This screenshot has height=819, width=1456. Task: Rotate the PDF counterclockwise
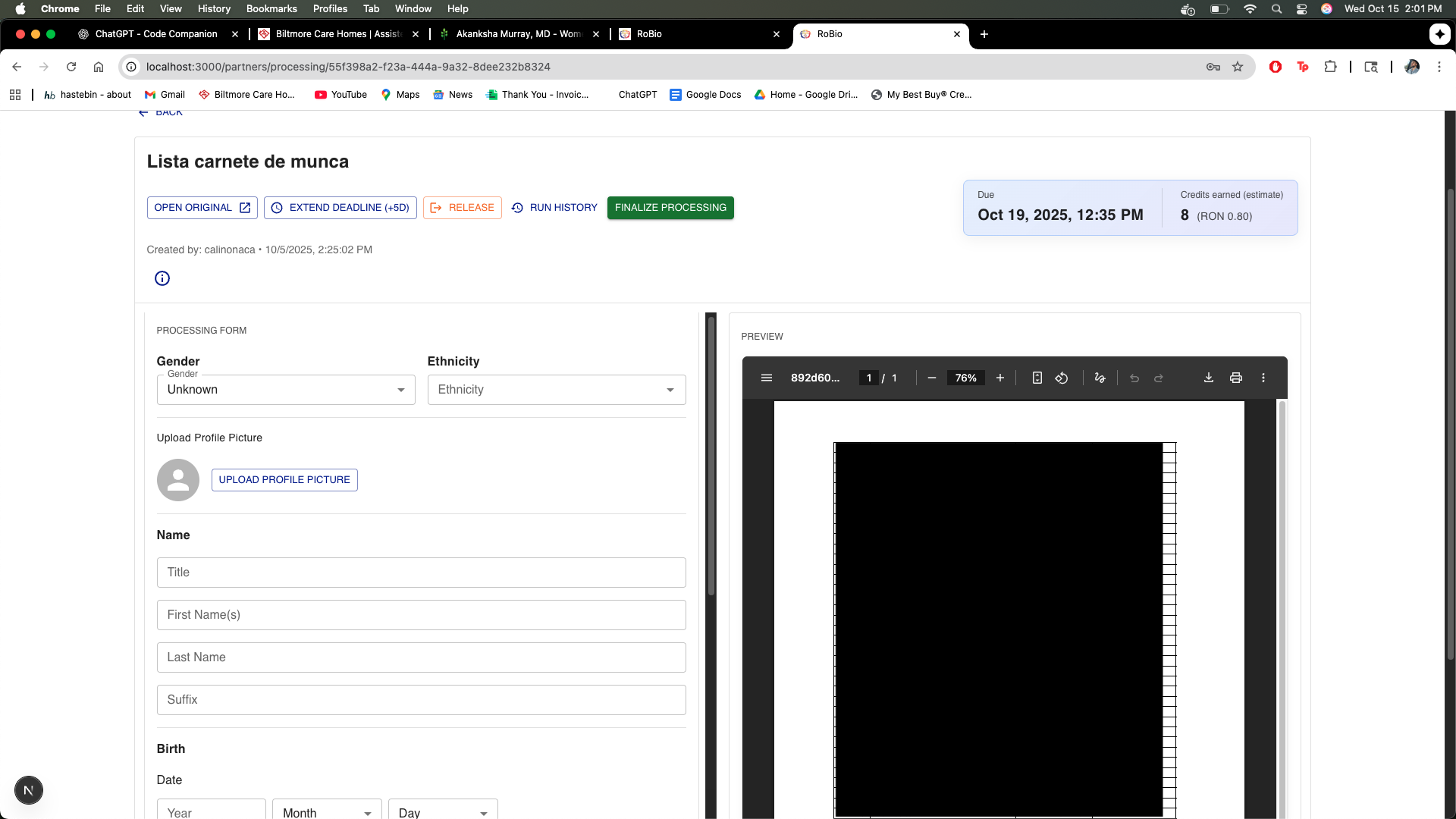pyautogui.click(x=1061, y=378)
